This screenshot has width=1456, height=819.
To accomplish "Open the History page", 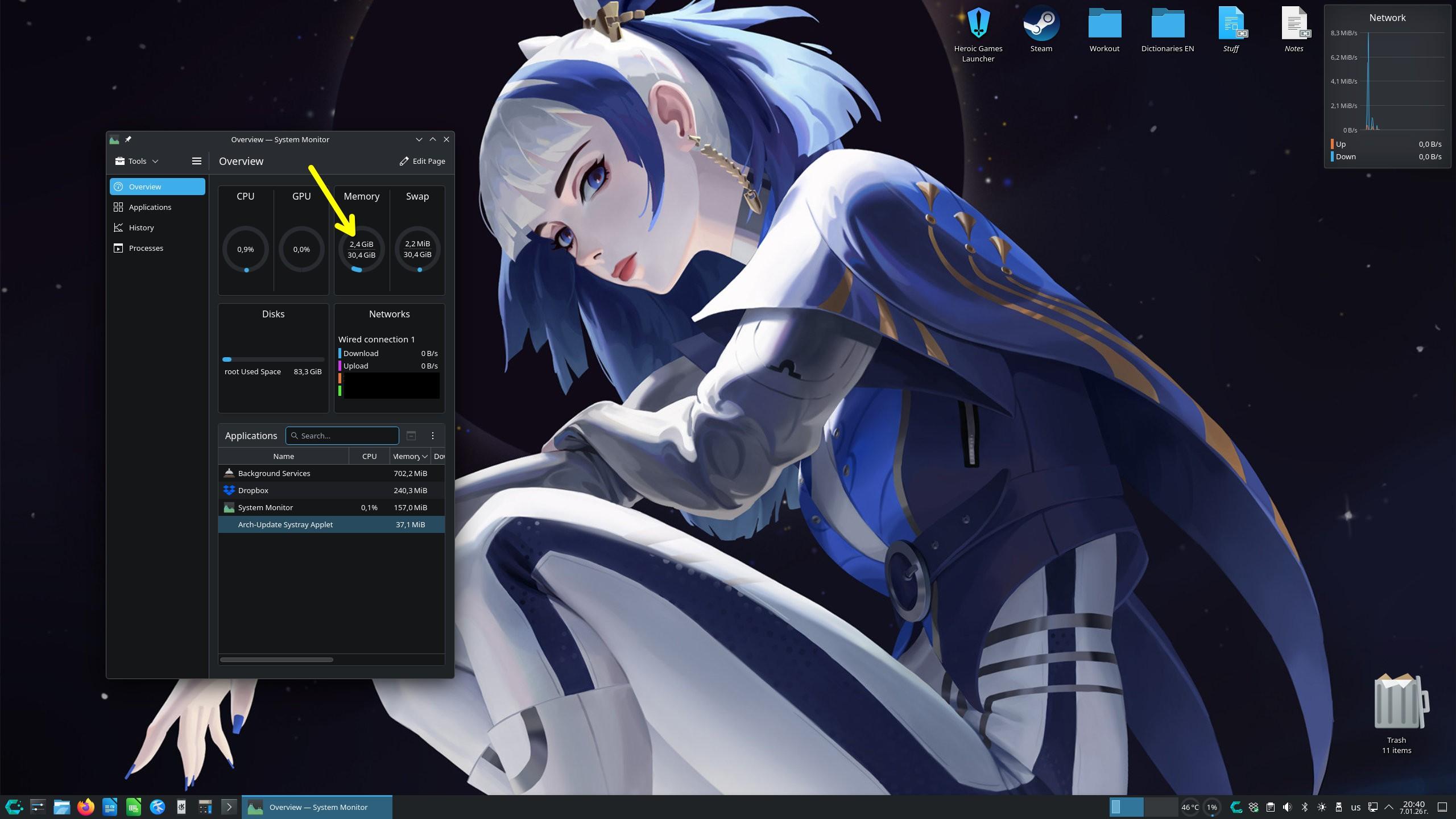I will click(x=141, y=227).
